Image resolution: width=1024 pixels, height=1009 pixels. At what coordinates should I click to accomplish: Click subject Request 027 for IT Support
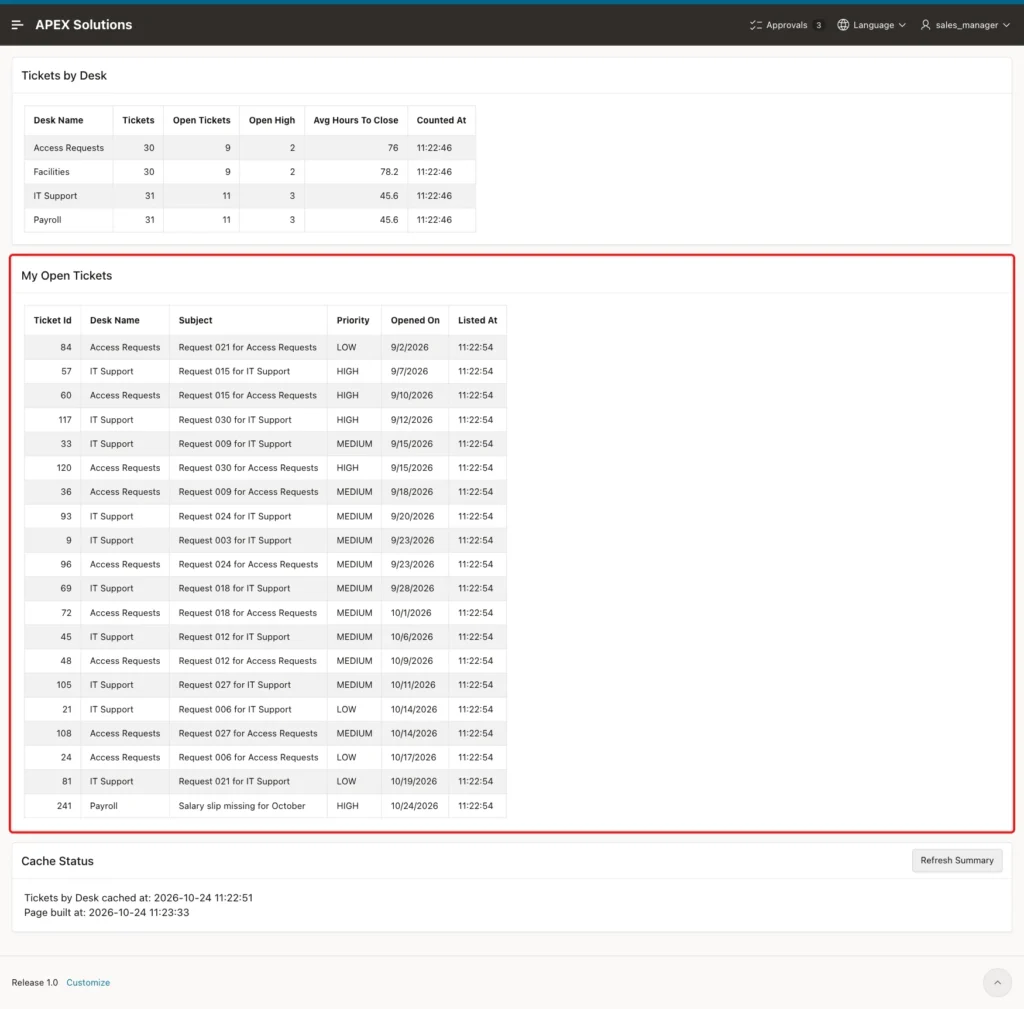234,684
